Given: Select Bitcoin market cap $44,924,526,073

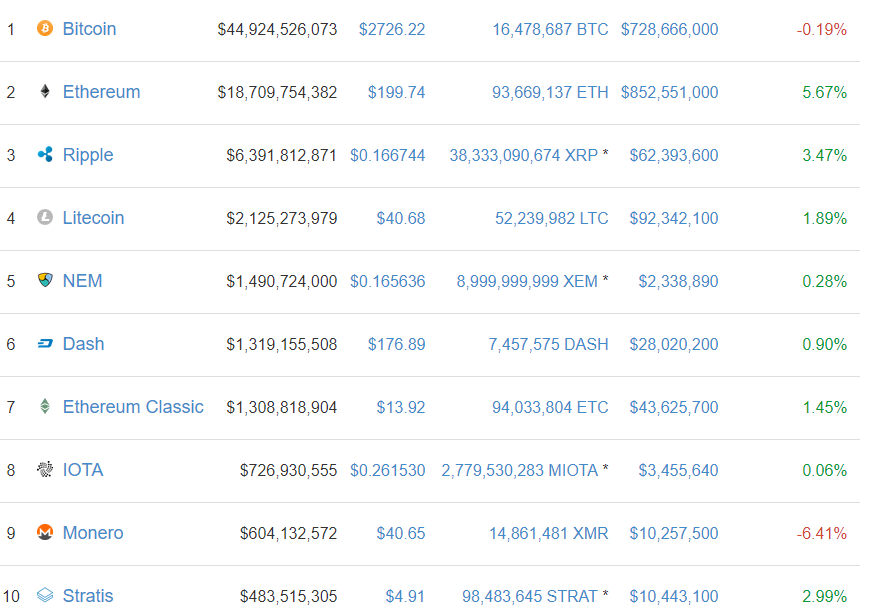Looking at the screenshot, I should coord(277,29).
